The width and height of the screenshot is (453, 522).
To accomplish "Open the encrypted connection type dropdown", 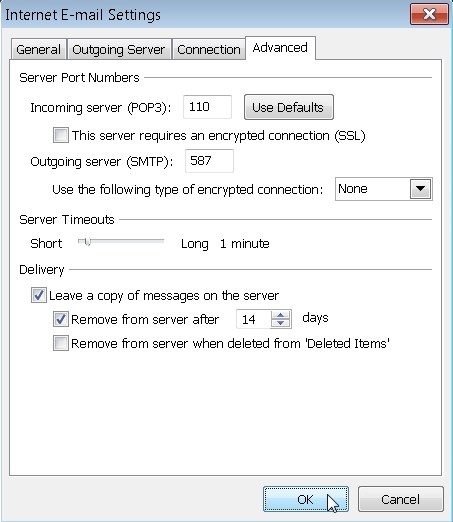I will click(384, 189).
